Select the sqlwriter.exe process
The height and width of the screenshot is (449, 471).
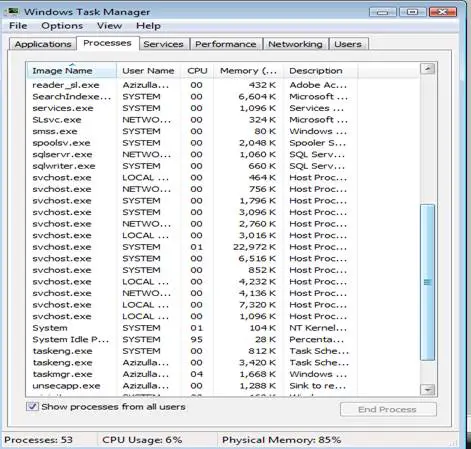point(191,166)
